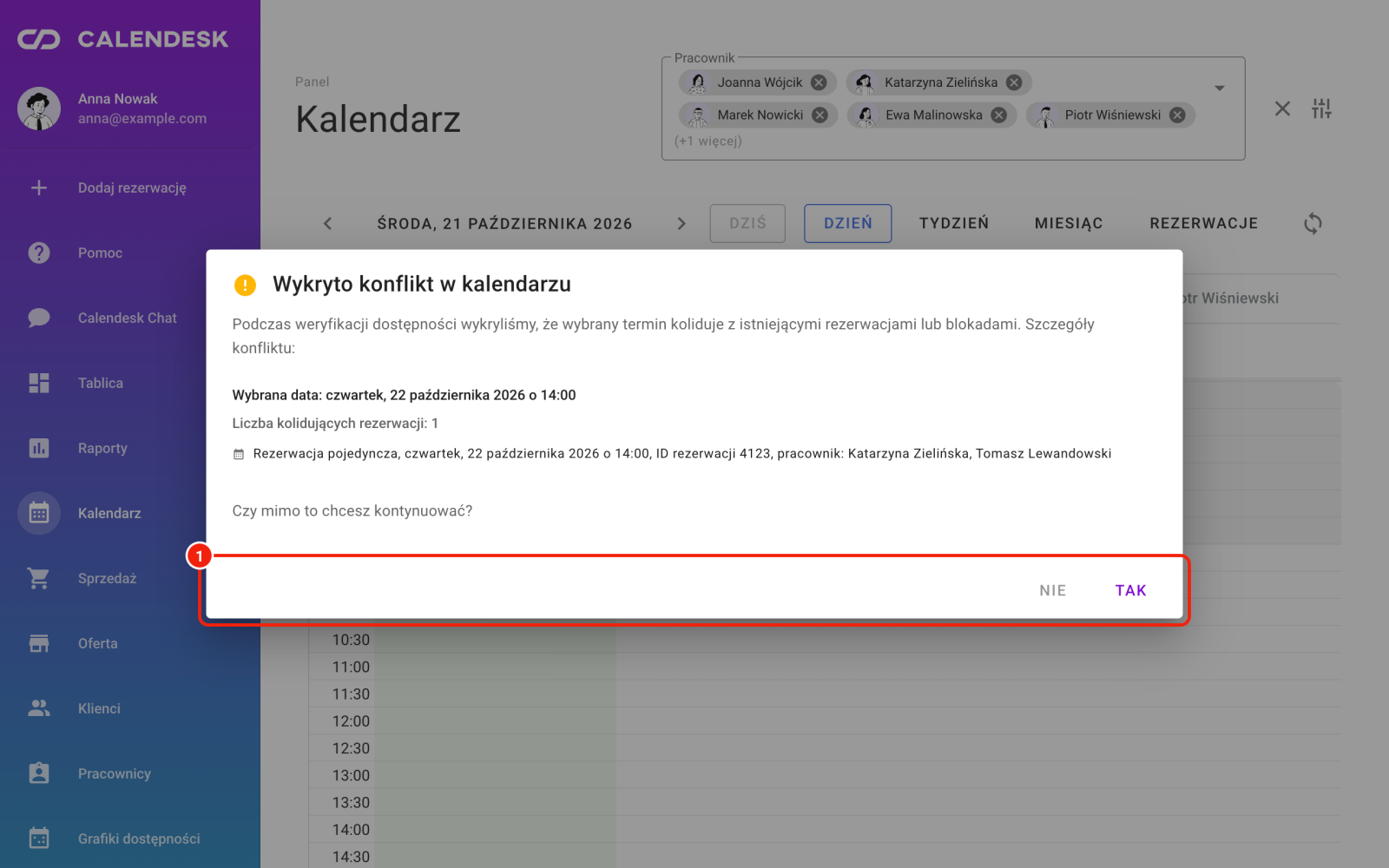Switch to MIESIĄC view
The image size is (1389, 868).
pyautogui.click(x=1069, y=223)
